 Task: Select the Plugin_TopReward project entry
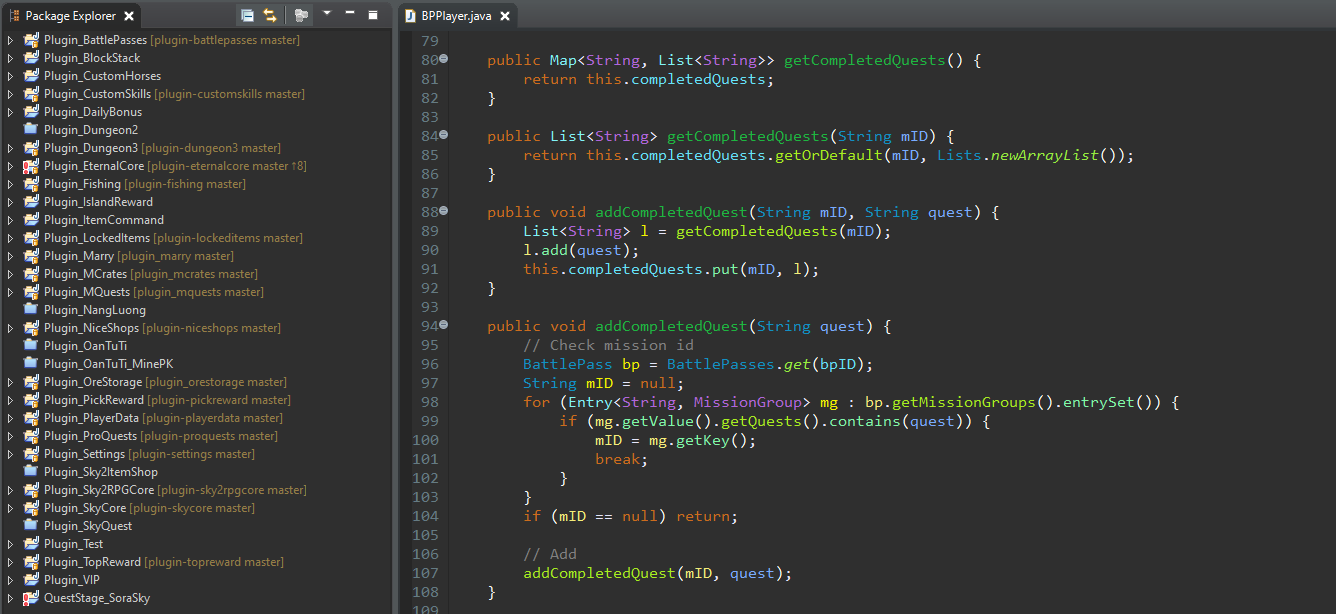point(92,562)
